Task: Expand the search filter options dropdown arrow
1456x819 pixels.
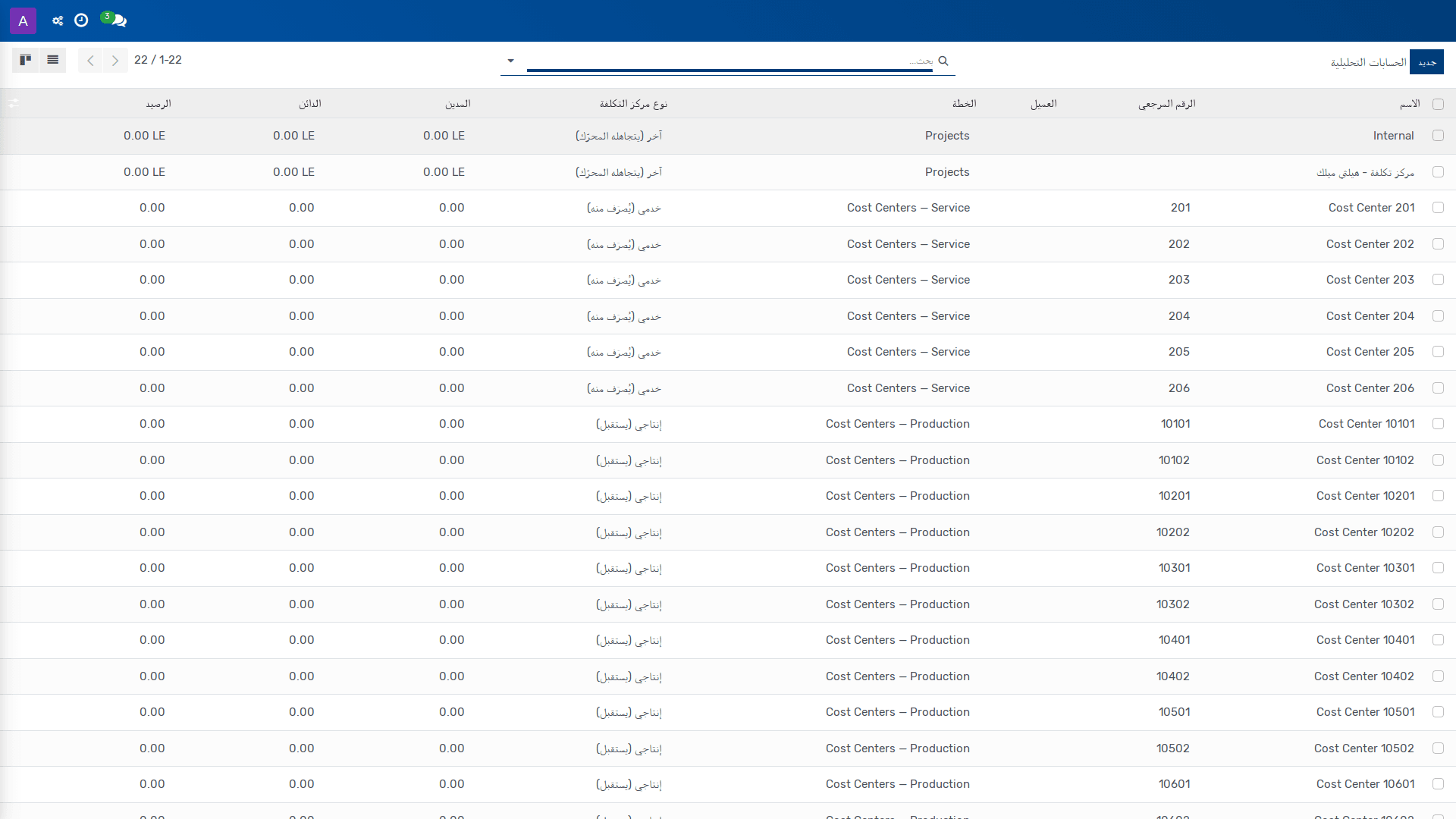Action: pos(510,61)
